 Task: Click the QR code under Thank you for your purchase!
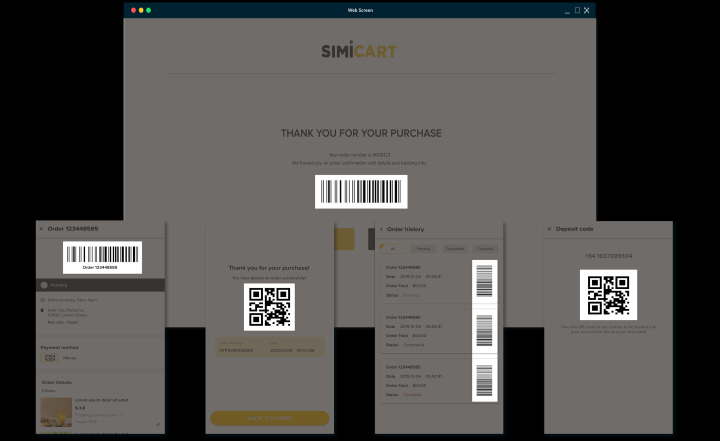tap(269, 307)
